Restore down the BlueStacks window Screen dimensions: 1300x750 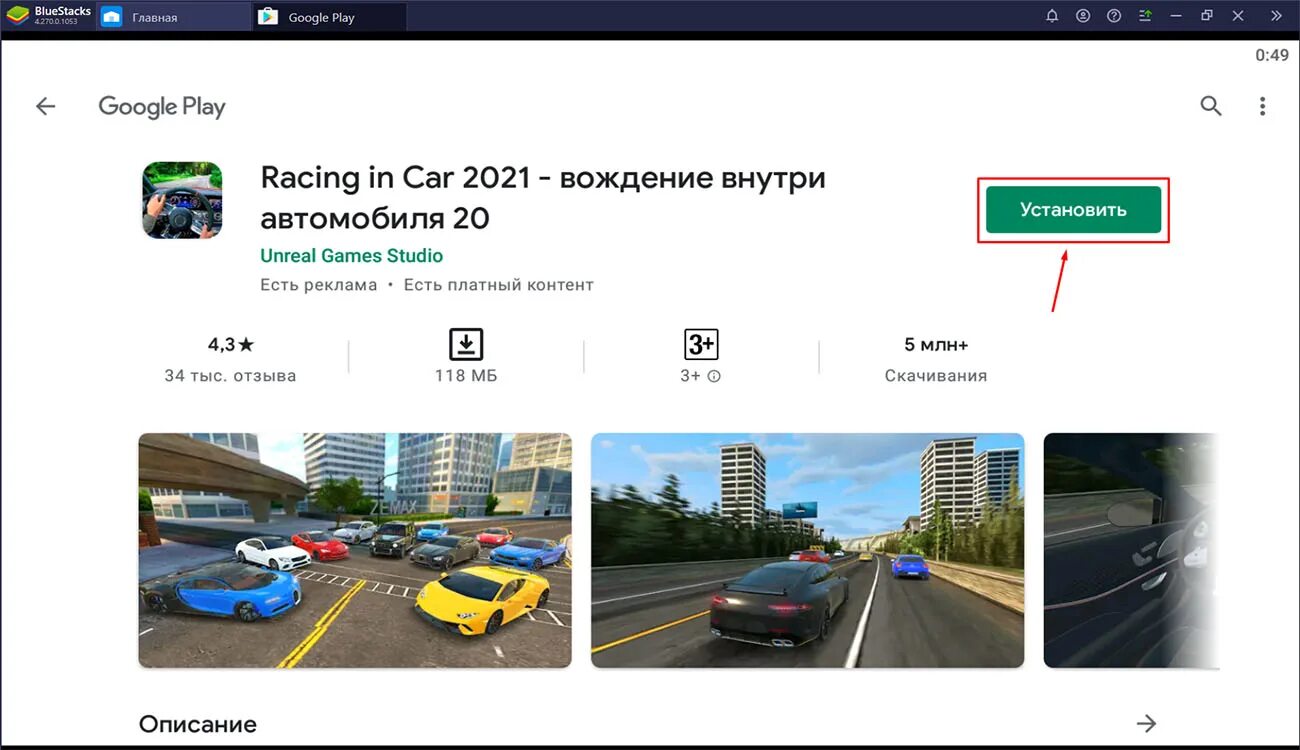click(1207, 16)
